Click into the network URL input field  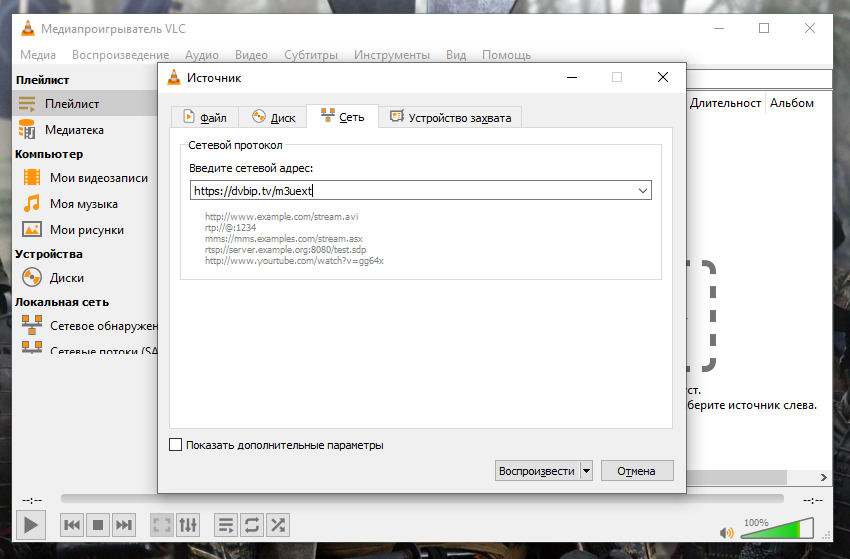tap(410, 190)
